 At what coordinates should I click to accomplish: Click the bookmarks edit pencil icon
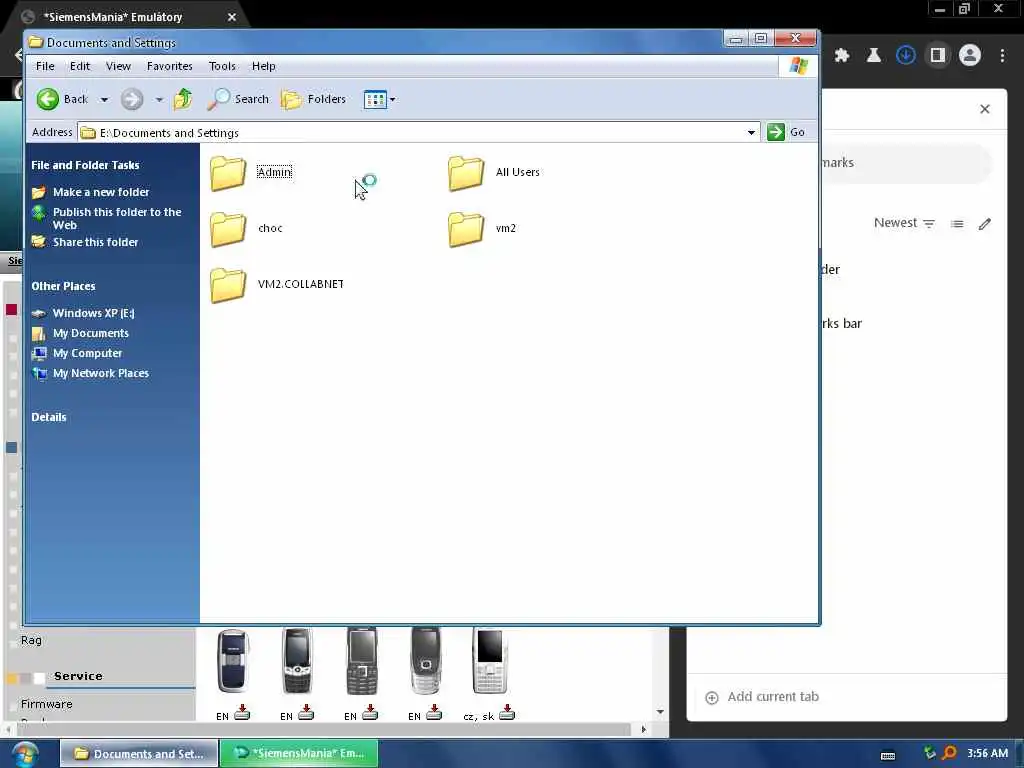click(x=985, y=224)
